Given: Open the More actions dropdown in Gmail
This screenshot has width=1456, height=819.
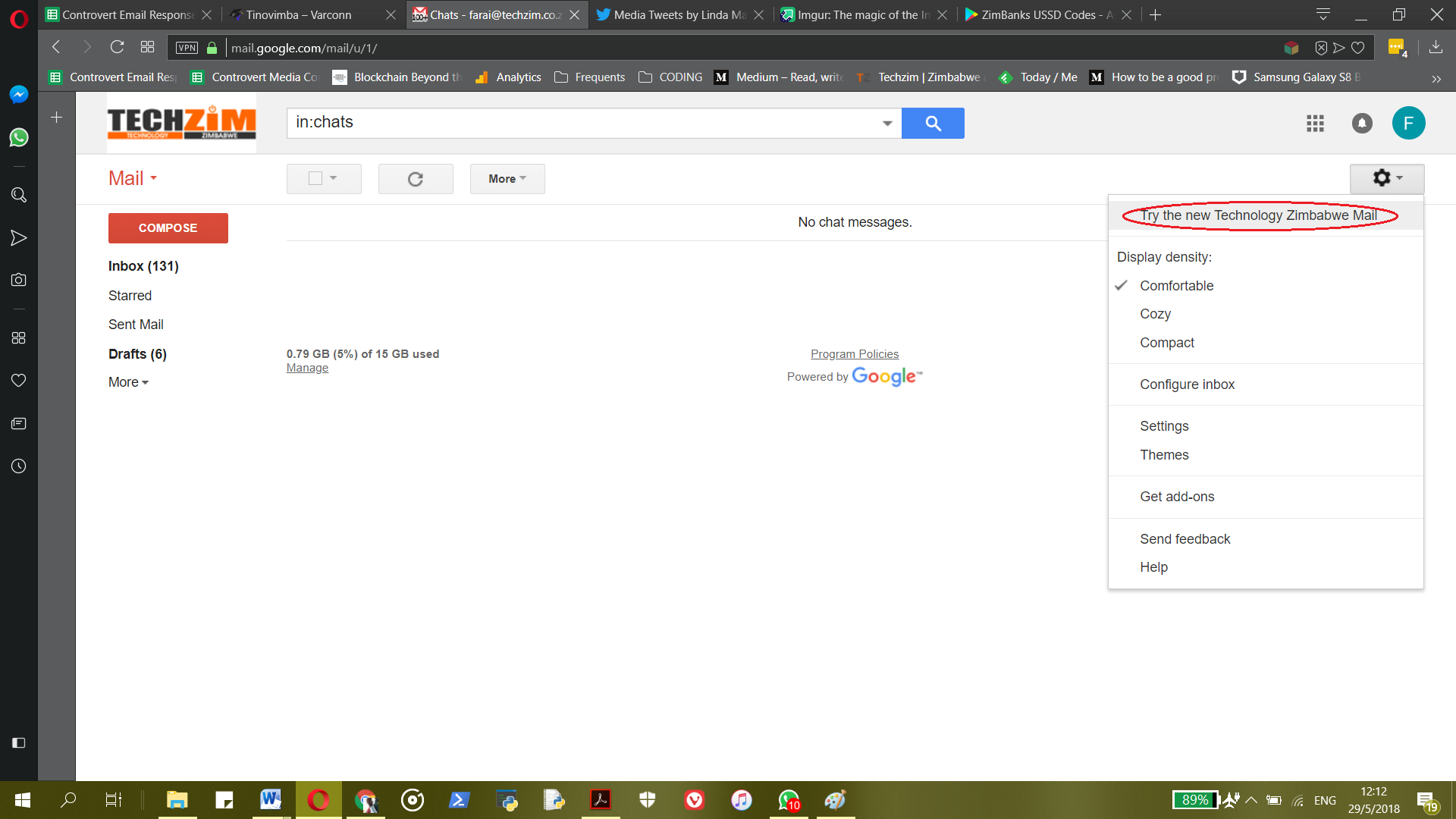Looking at the screenshot, I should click(x=507, y=179).
